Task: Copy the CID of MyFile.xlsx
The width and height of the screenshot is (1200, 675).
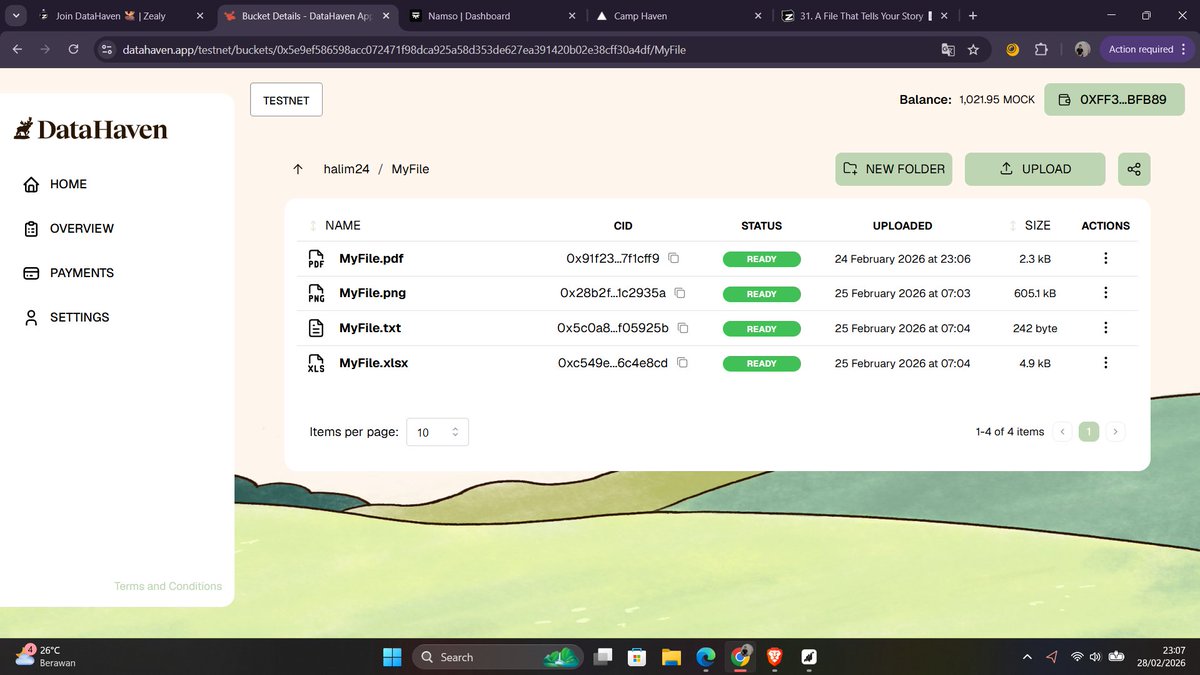Action: pyautogui.click(x=682, y=363)
